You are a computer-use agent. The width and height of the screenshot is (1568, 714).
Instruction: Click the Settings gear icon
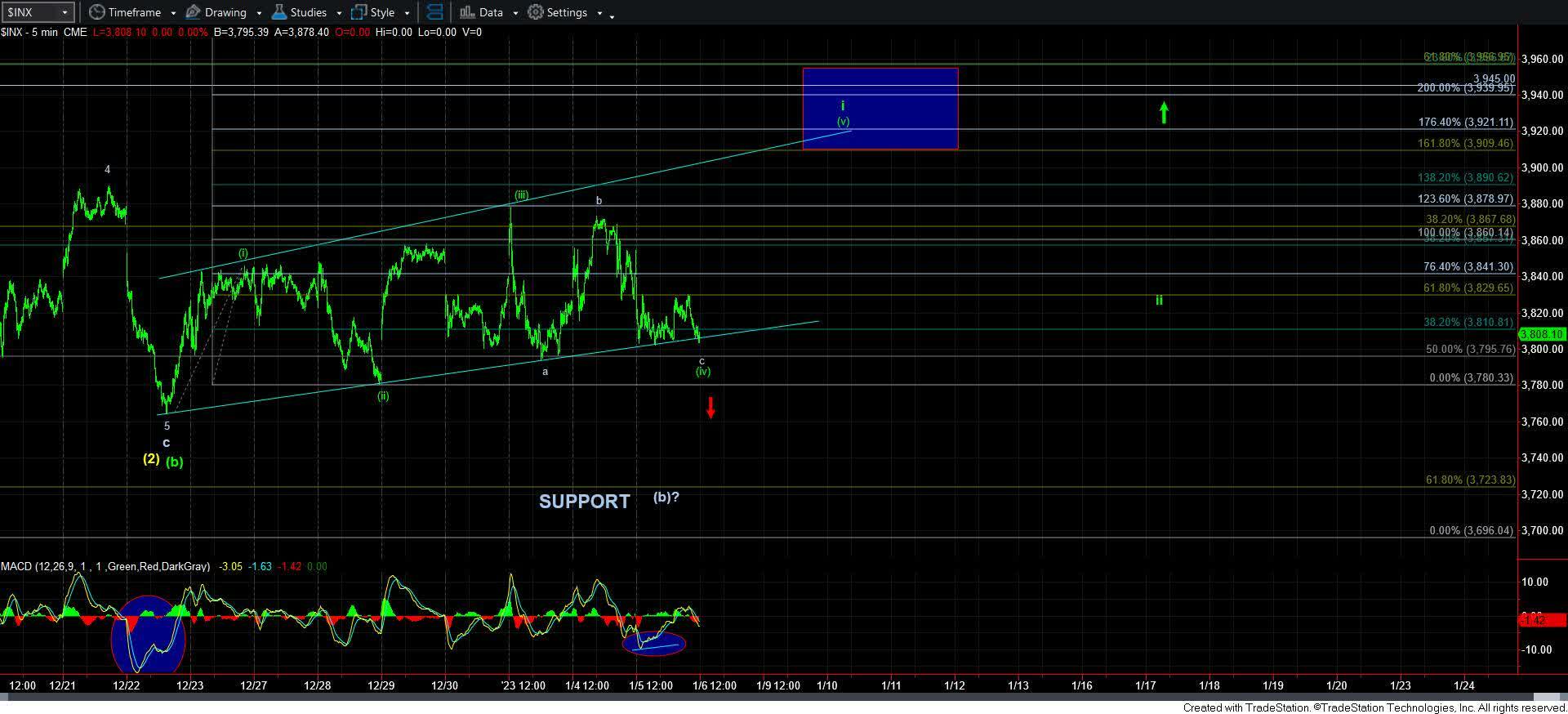(536, 12)
